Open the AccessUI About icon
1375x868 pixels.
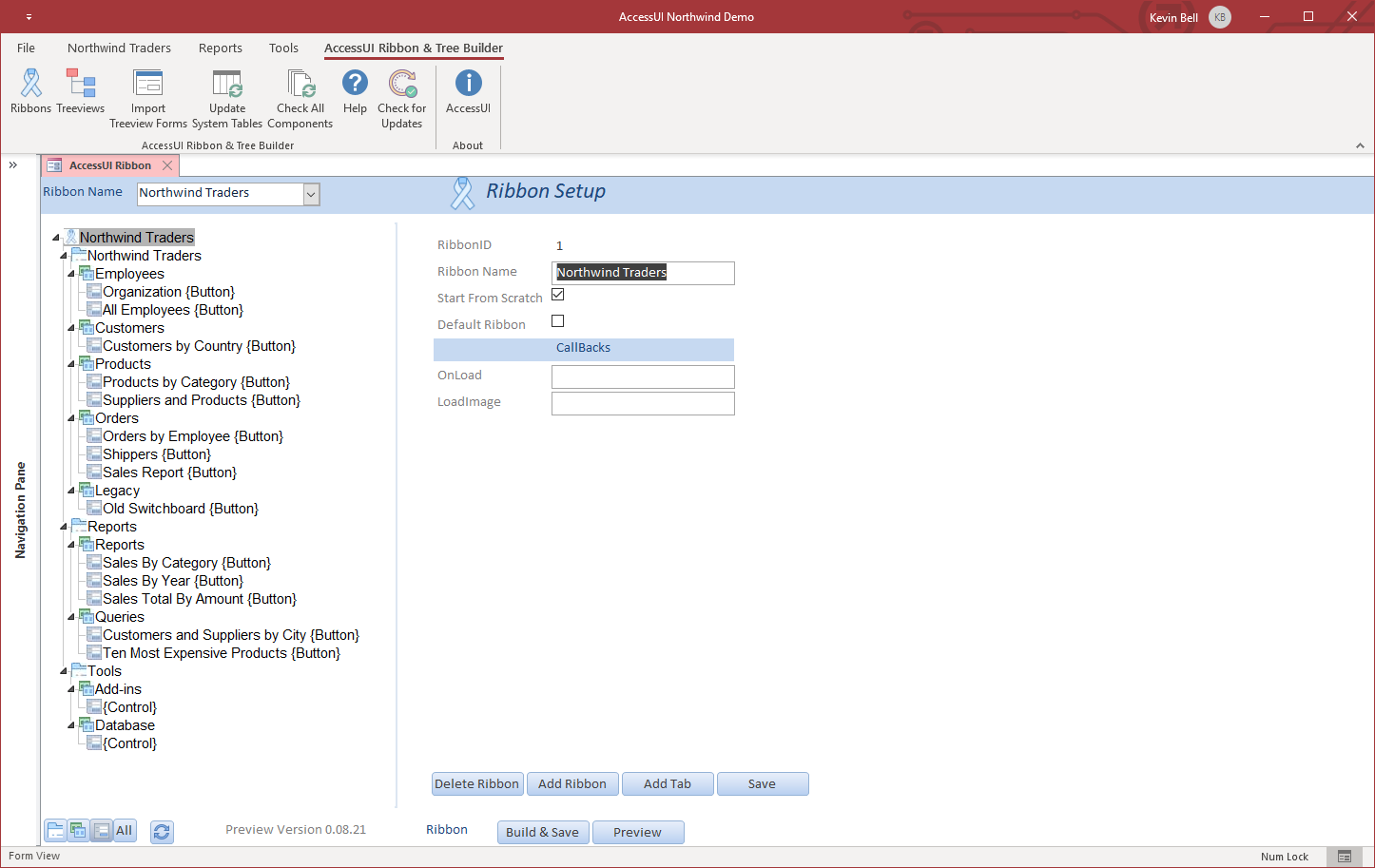[468, 83]
